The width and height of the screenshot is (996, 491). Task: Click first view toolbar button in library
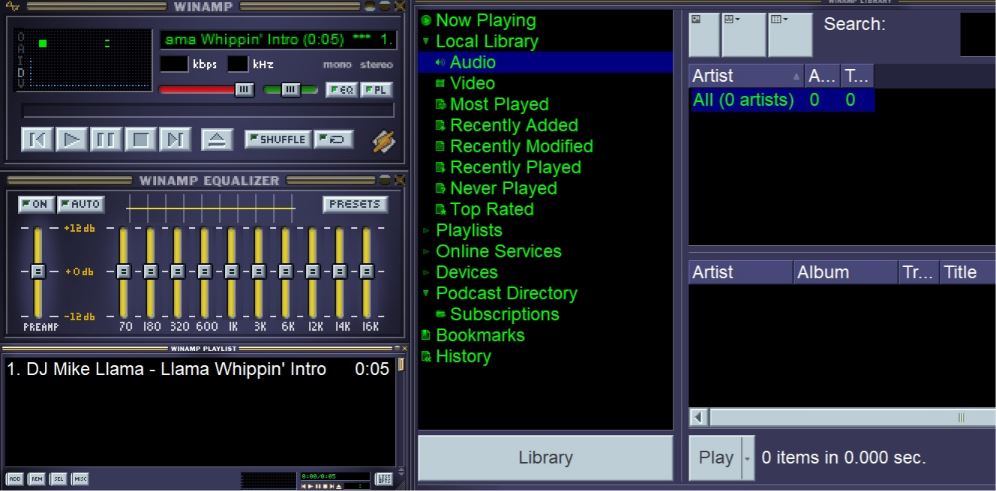coord(704,35)
